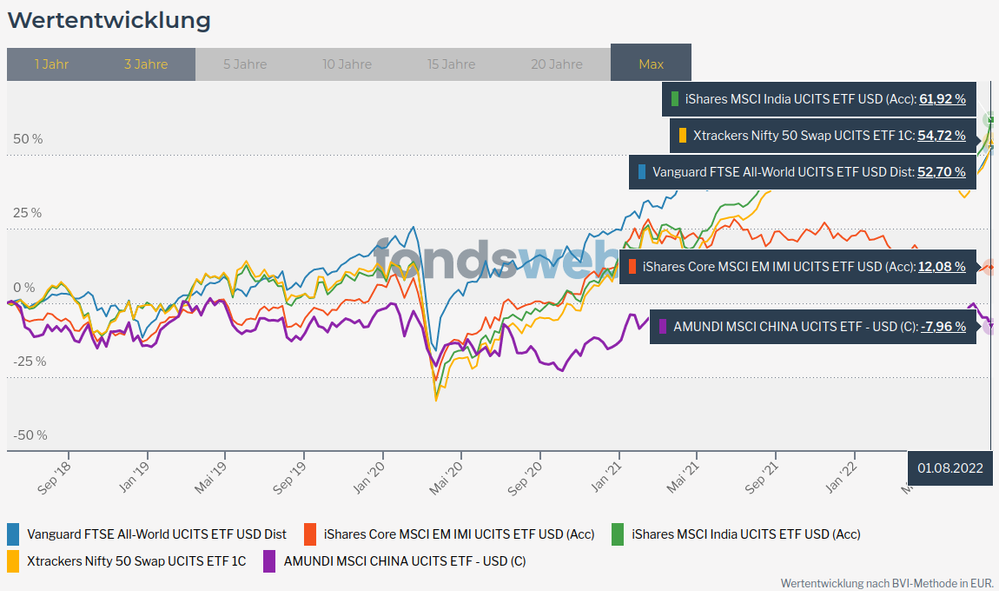Viewport: 999px width, 591px height.
Task: Choose the 10 Jahre time range
Action: [347, 64]
